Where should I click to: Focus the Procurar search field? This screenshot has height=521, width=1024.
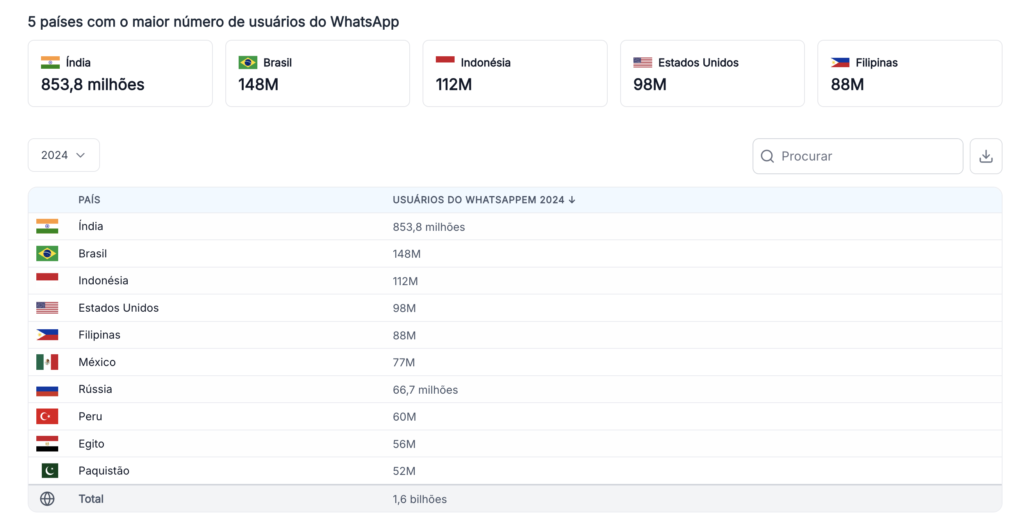coord(857,156)
